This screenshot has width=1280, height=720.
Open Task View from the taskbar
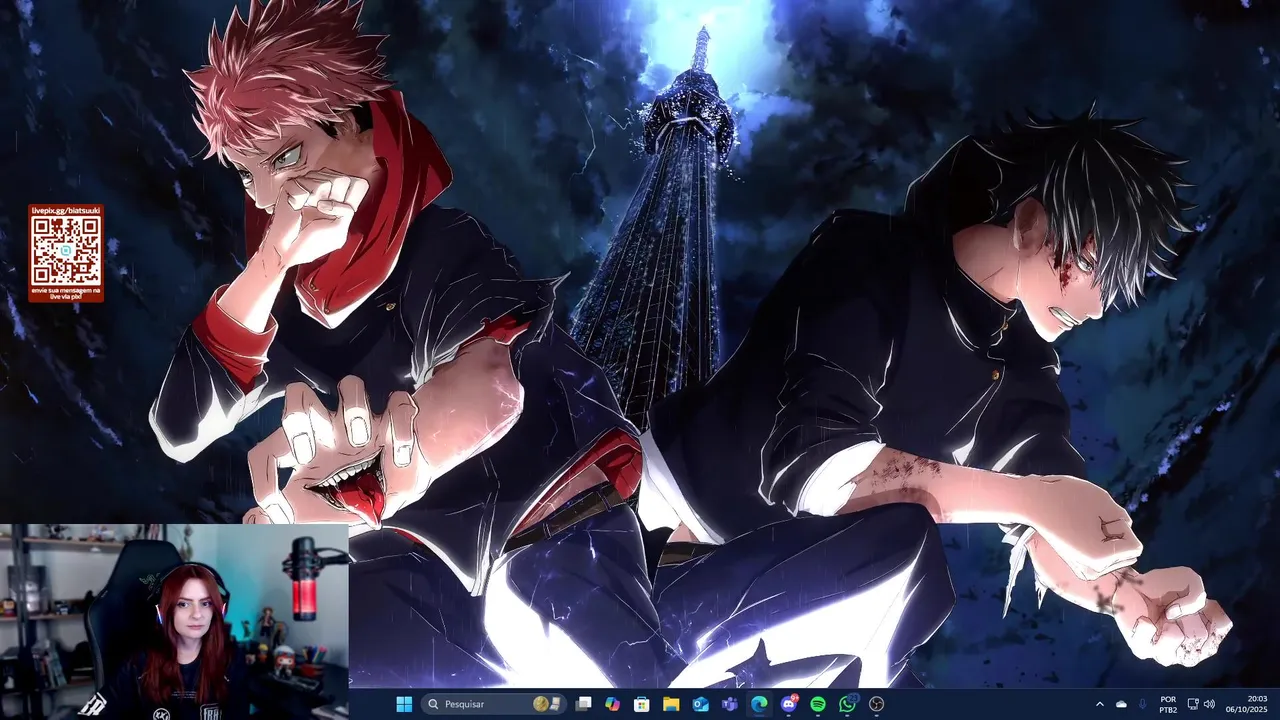coord(584,704)
